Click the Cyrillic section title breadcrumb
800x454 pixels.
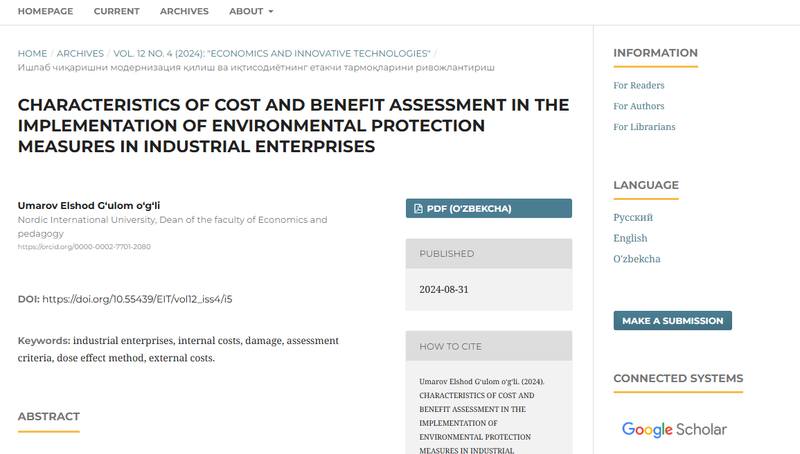click(256, 68)
